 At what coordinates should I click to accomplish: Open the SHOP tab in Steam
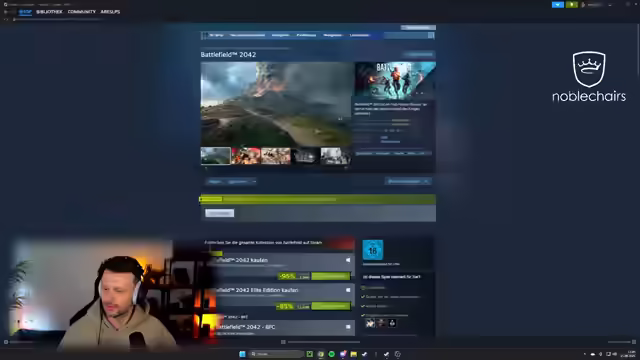25,12
